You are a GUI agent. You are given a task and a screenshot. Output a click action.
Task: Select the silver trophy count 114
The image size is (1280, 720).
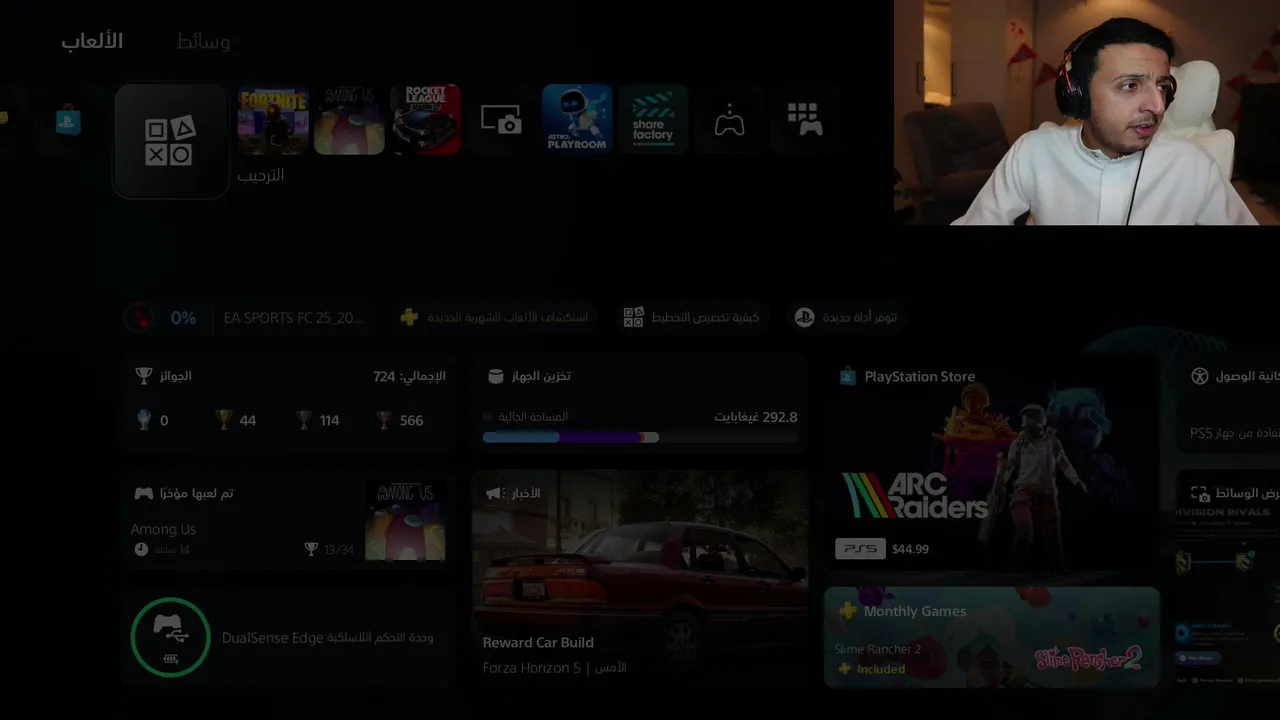[x=319, y=421]
